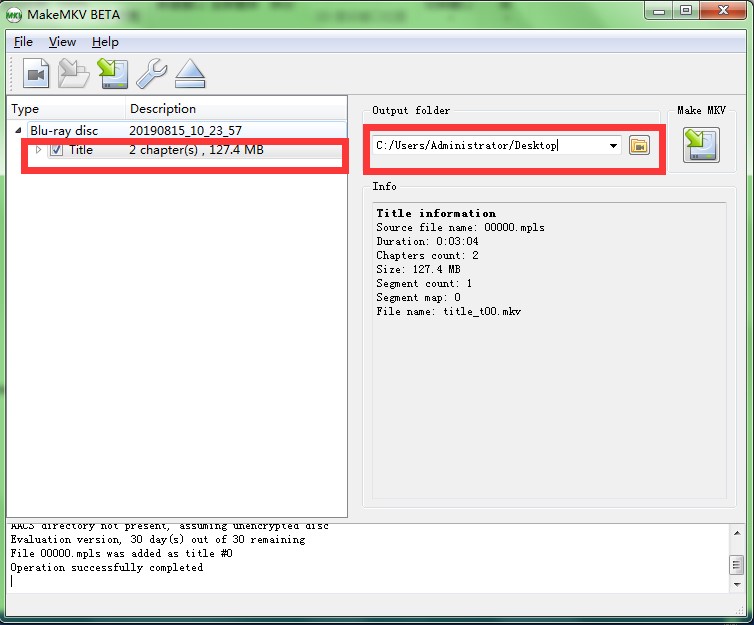Open Preferences via the wrench icon

point(151,74)
